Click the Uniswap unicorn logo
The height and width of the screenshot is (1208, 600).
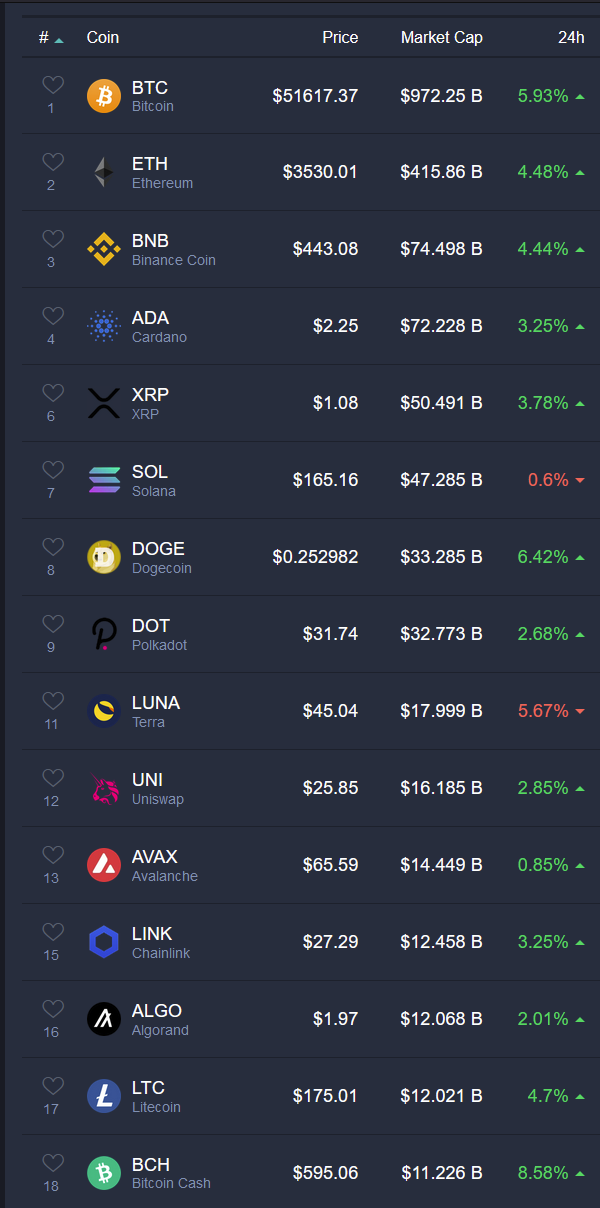click(x=104, y=789)
